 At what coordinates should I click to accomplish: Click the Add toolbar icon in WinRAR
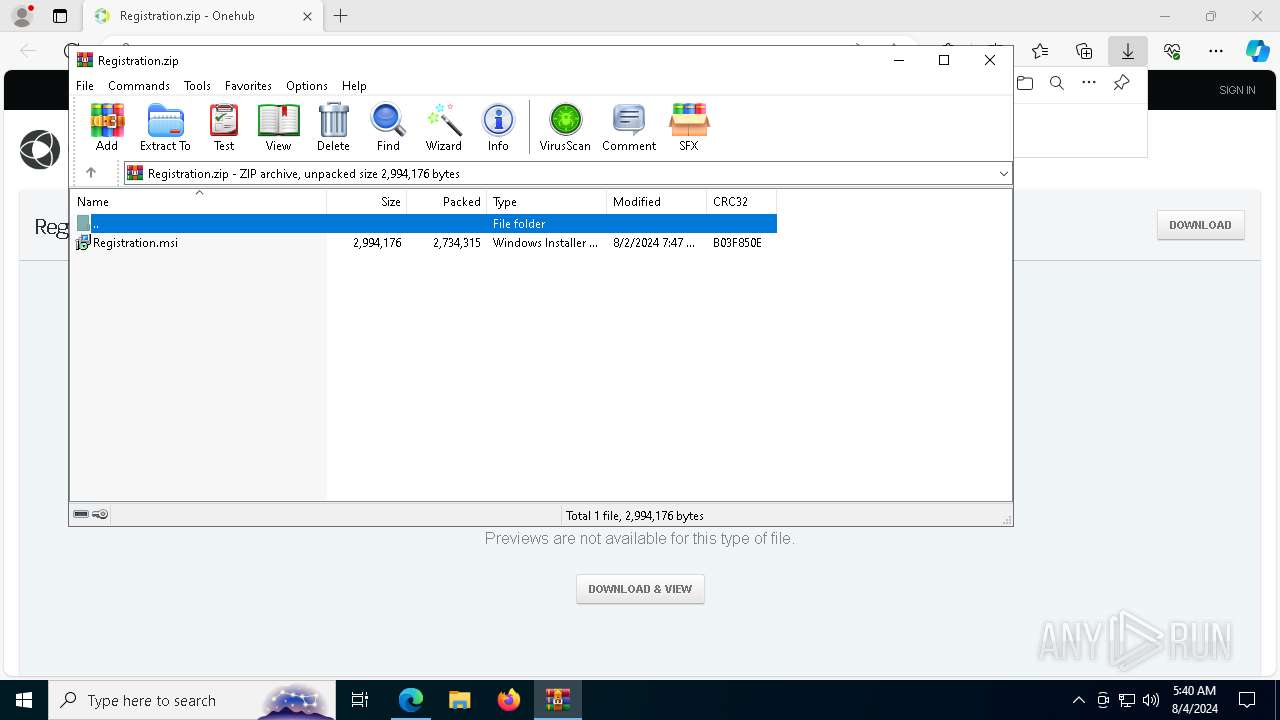pyautogui.click(x=107, y=127)
